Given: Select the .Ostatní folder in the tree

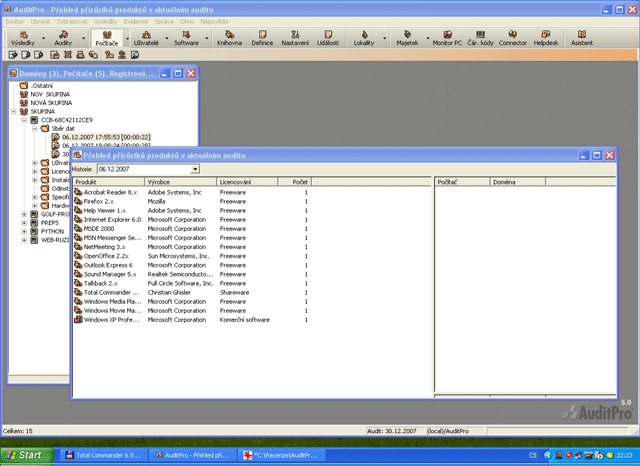Looking at the screenshot, I should coord(42,86).
